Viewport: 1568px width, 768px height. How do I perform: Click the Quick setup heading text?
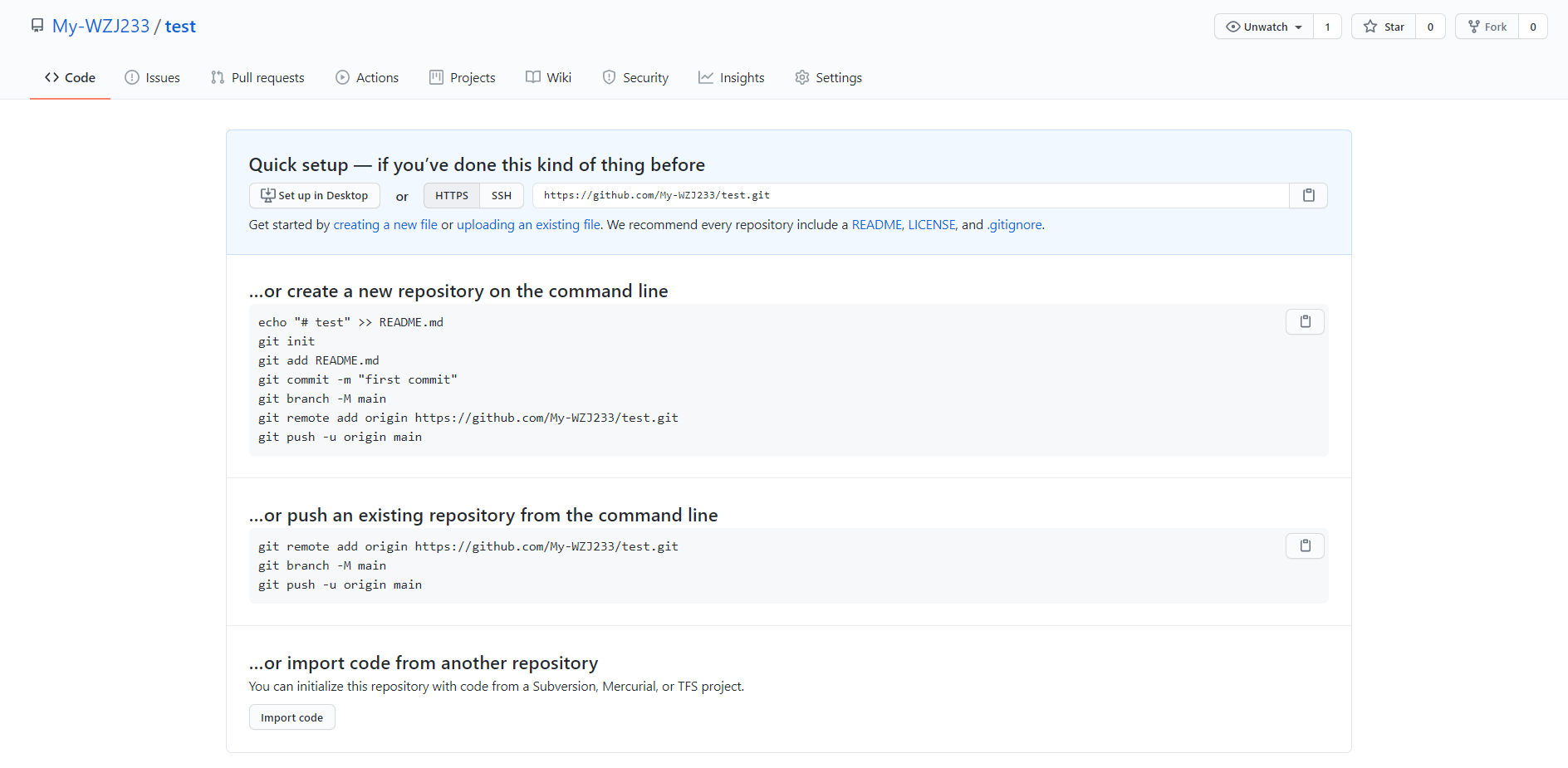point(477,164)
